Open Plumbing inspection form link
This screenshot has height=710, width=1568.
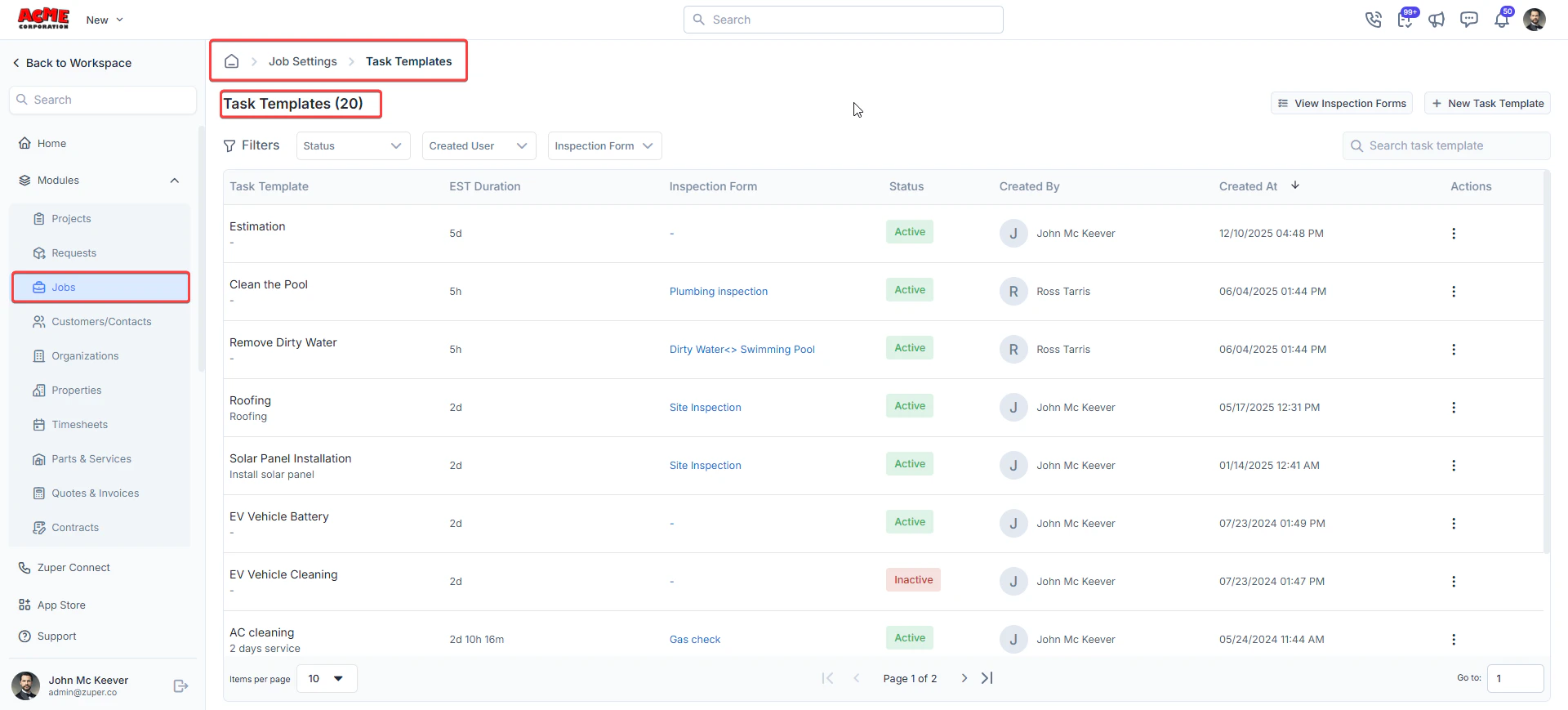pyautogui.click(x=719, y=292)
